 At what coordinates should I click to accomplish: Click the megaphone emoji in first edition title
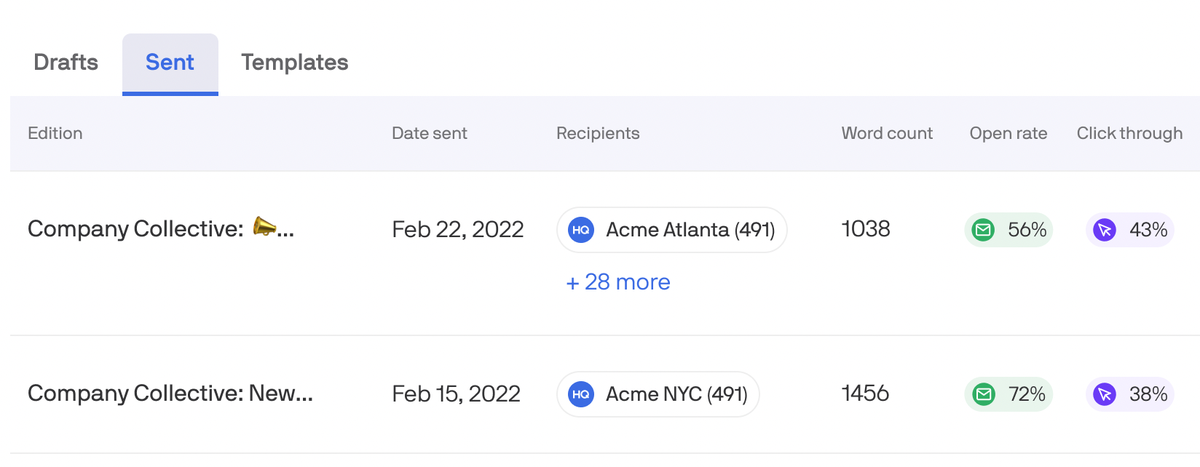[x=264, y=228]
